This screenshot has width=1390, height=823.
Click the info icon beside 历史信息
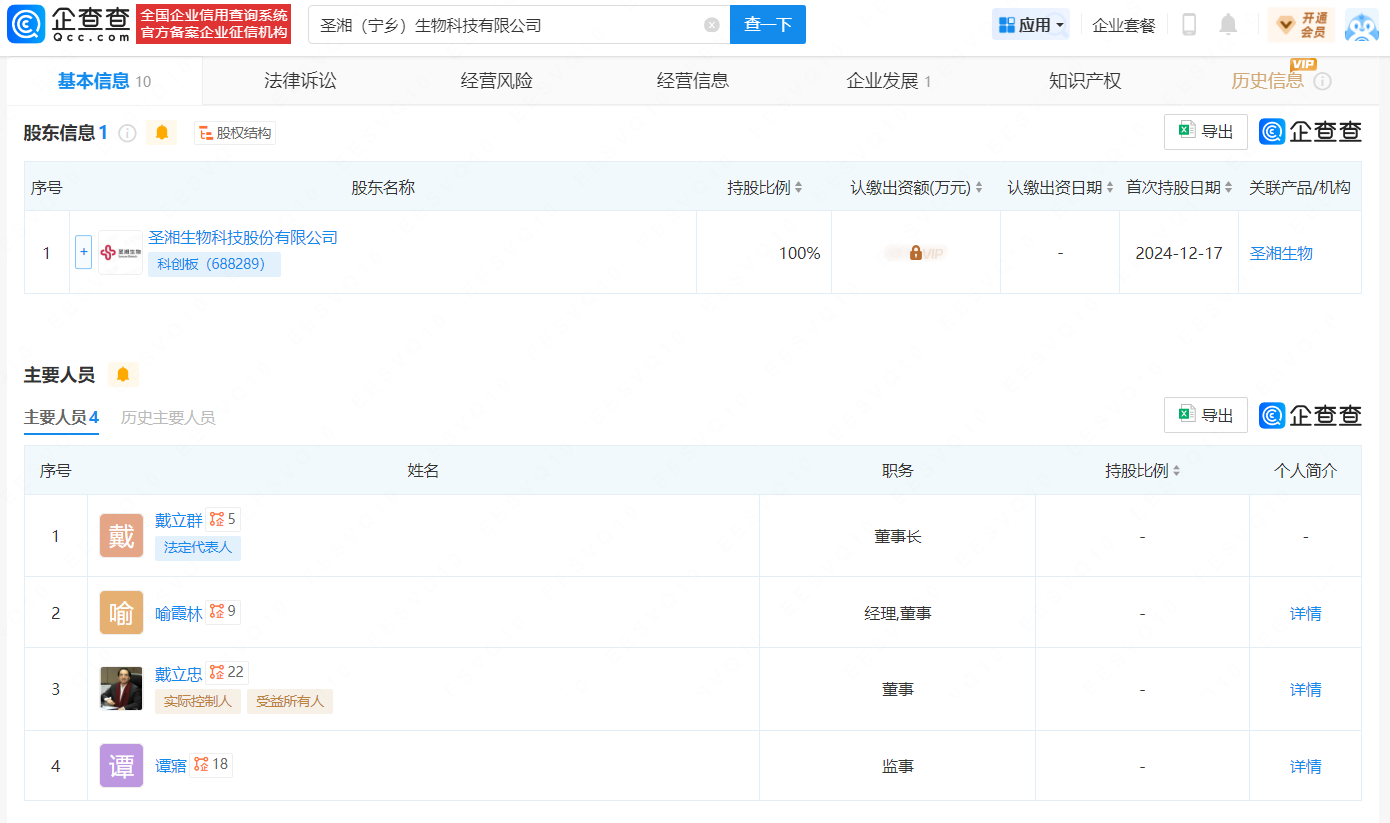(x=1322, y=81)
